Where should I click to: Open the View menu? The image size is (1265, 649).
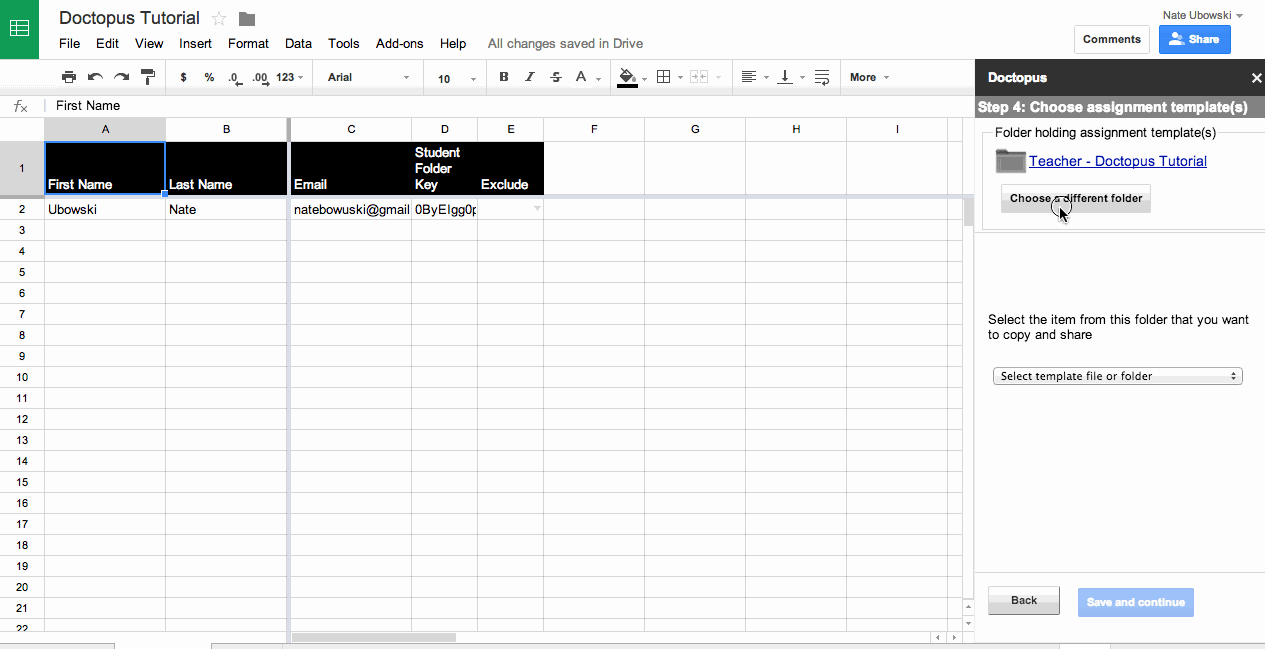(149, 43)
